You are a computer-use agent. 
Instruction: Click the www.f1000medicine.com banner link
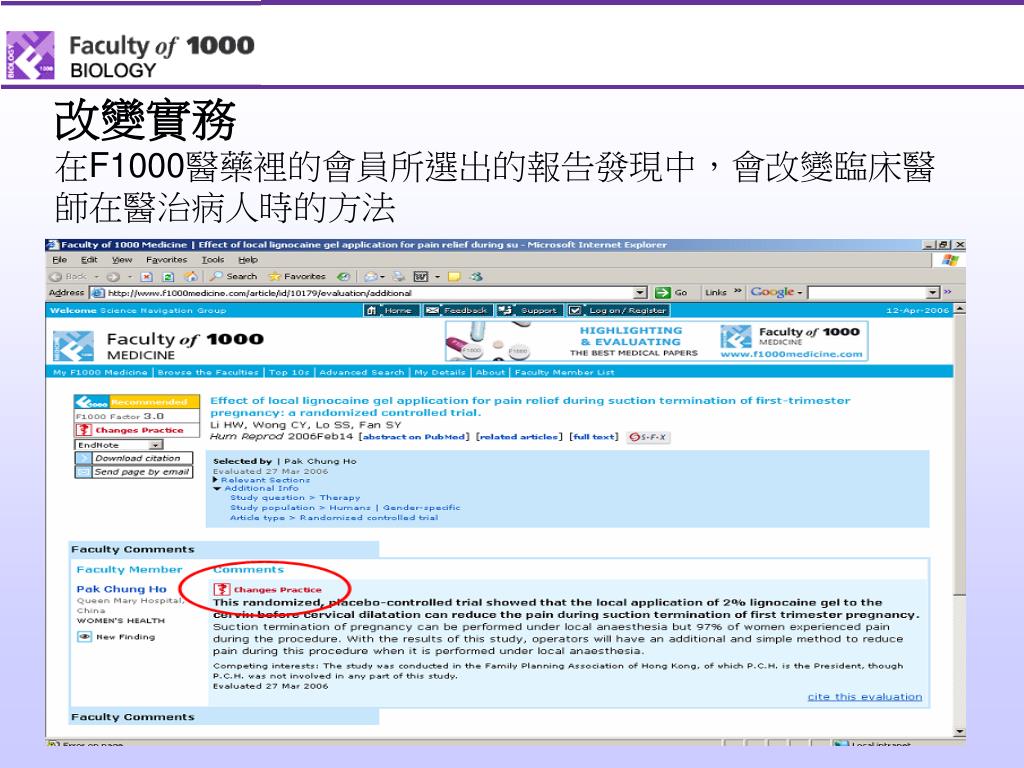click(792, 354)
